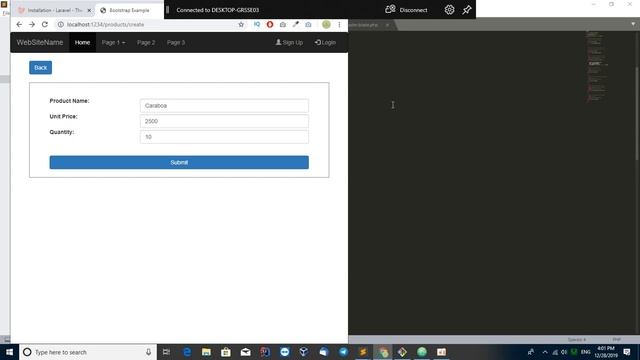Open Microsoft Store from taskbar
Viewport: 640px width, 360px height.
click(x=226, y=352)
